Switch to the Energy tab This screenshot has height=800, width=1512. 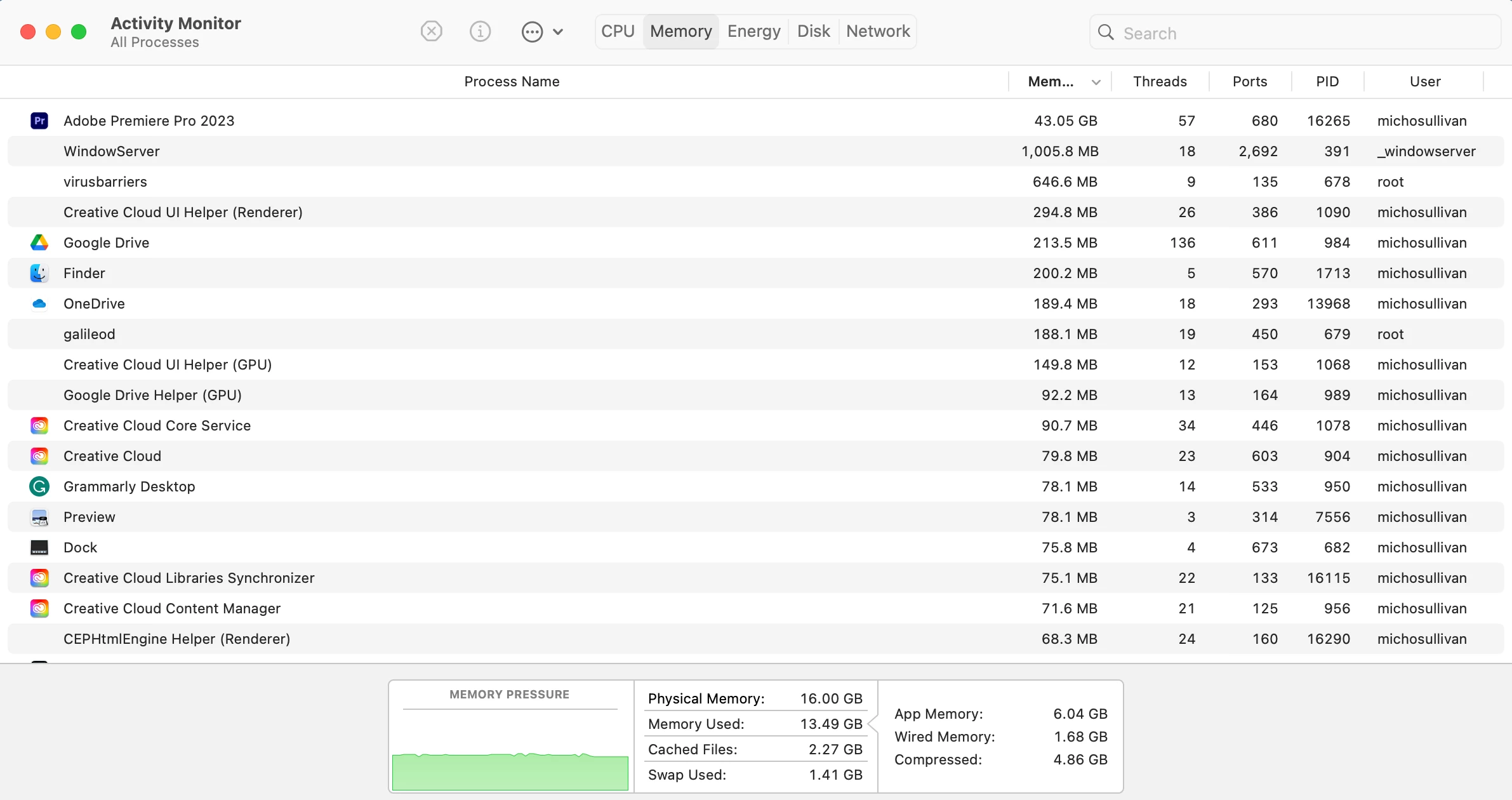(x=753, y=31)
